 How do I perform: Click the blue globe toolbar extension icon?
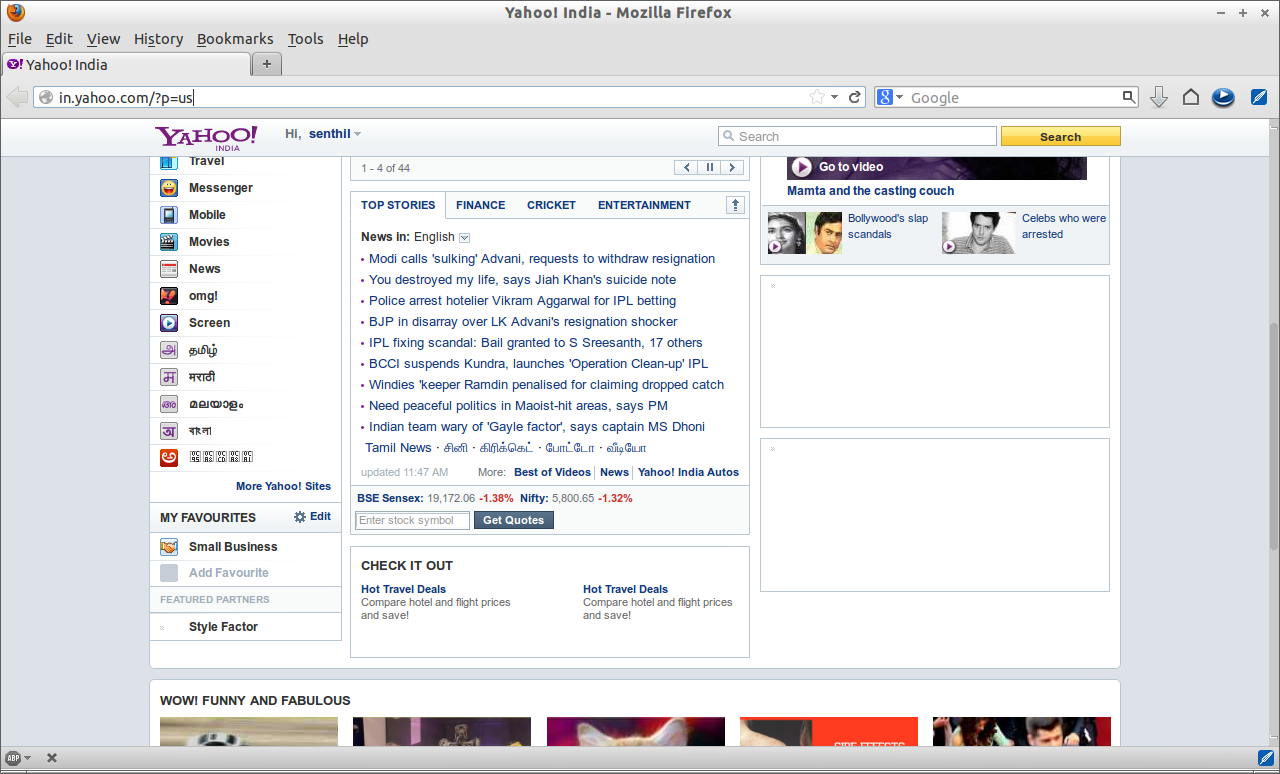click(1223, 97)
